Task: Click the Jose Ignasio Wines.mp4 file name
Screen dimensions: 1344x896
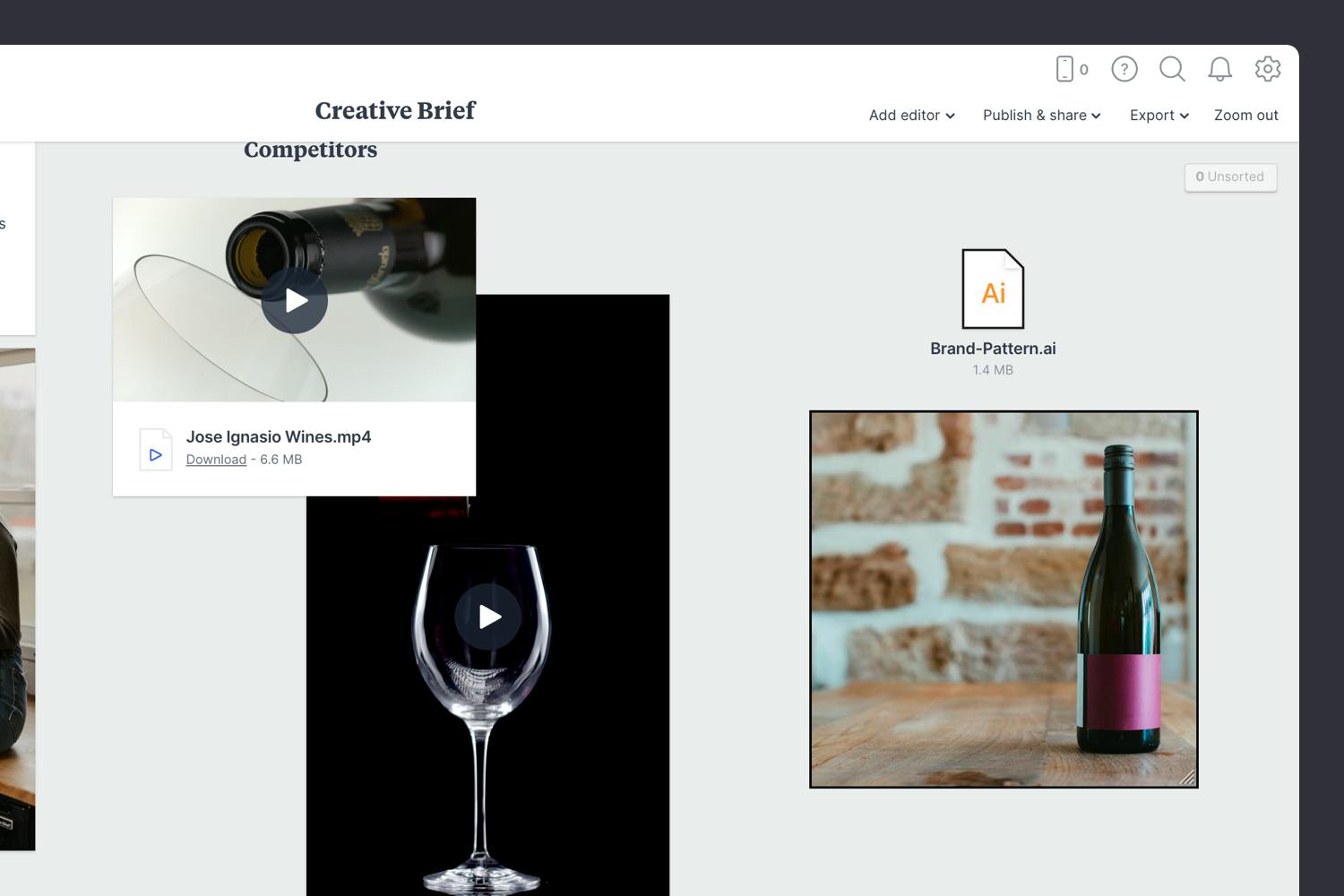Action: (278, 437)
